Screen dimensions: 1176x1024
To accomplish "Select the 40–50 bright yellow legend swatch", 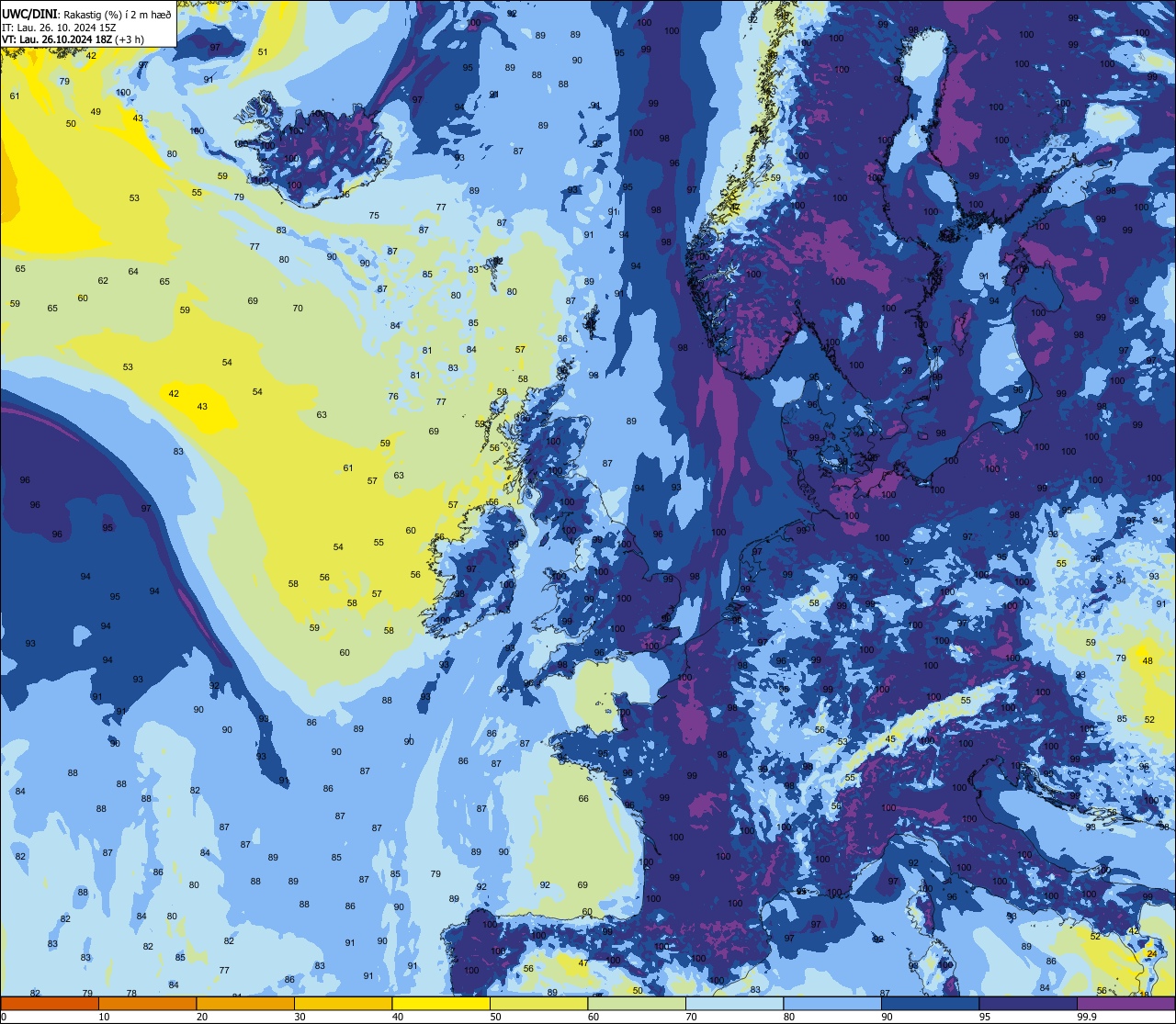I will 441,1003.
